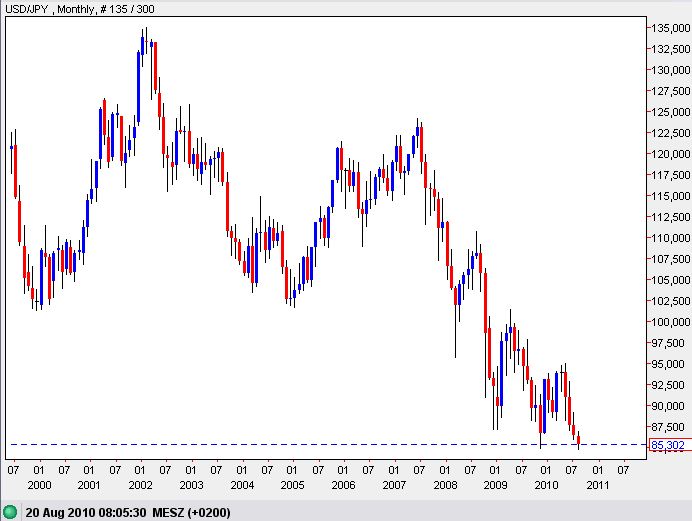This screenshot has width=692, height=521.
Task: Click the 2007 year label on time axis
Action: (394, 485)
